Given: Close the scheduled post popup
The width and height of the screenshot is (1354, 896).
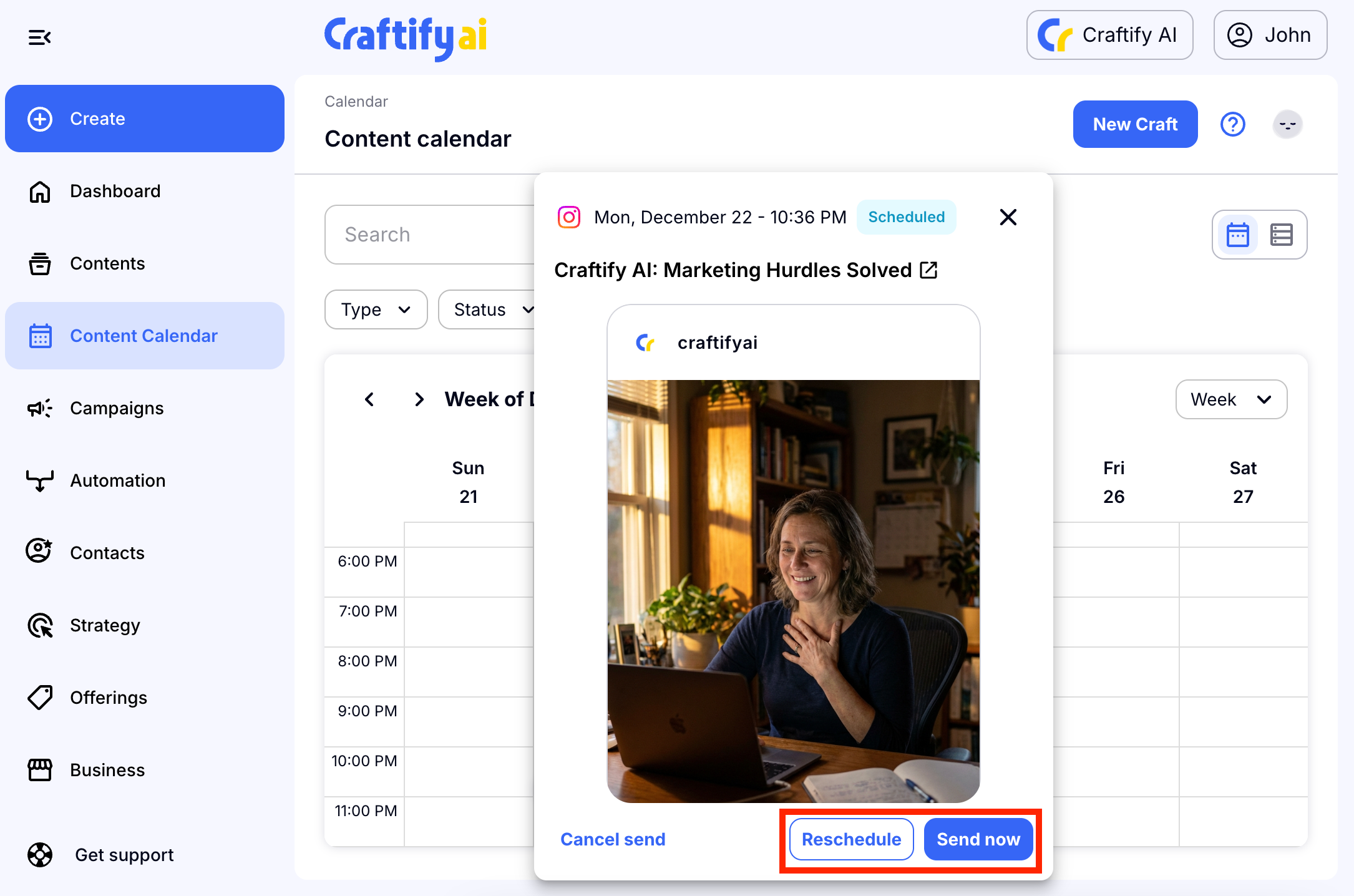Looking at the screenshot, I should click(x=1008, y=217).
